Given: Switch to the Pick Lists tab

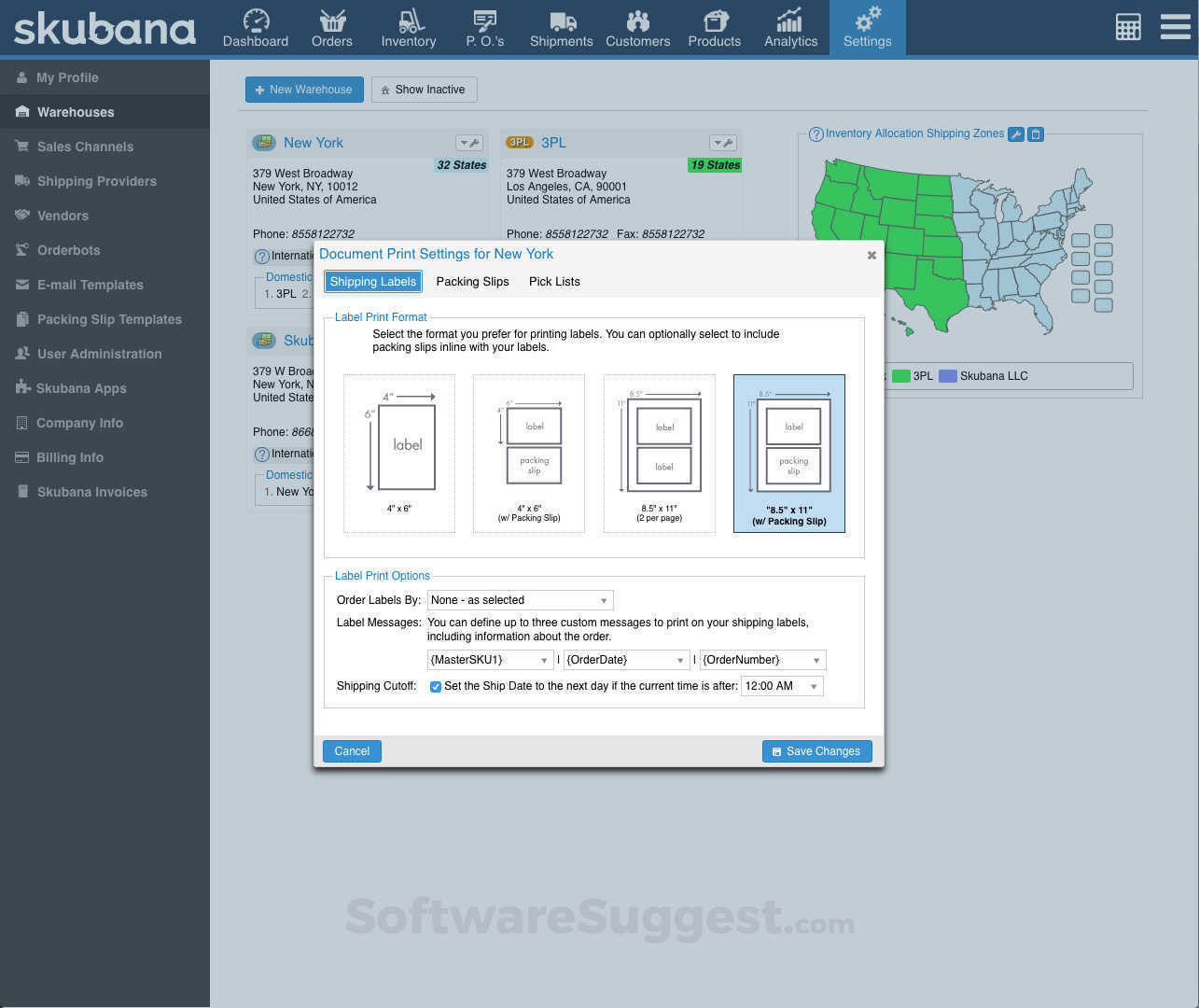Looking at the screenshot, I should point(554,281).
